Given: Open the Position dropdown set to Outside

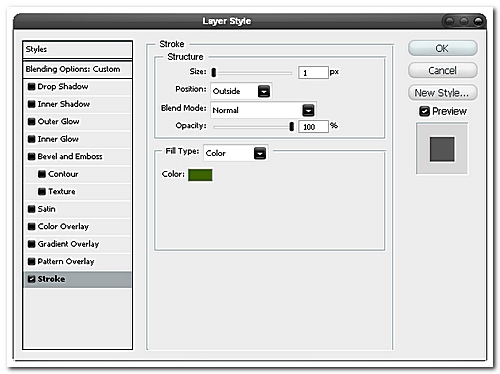Looking at the screenshot, I should click(241, 91).
